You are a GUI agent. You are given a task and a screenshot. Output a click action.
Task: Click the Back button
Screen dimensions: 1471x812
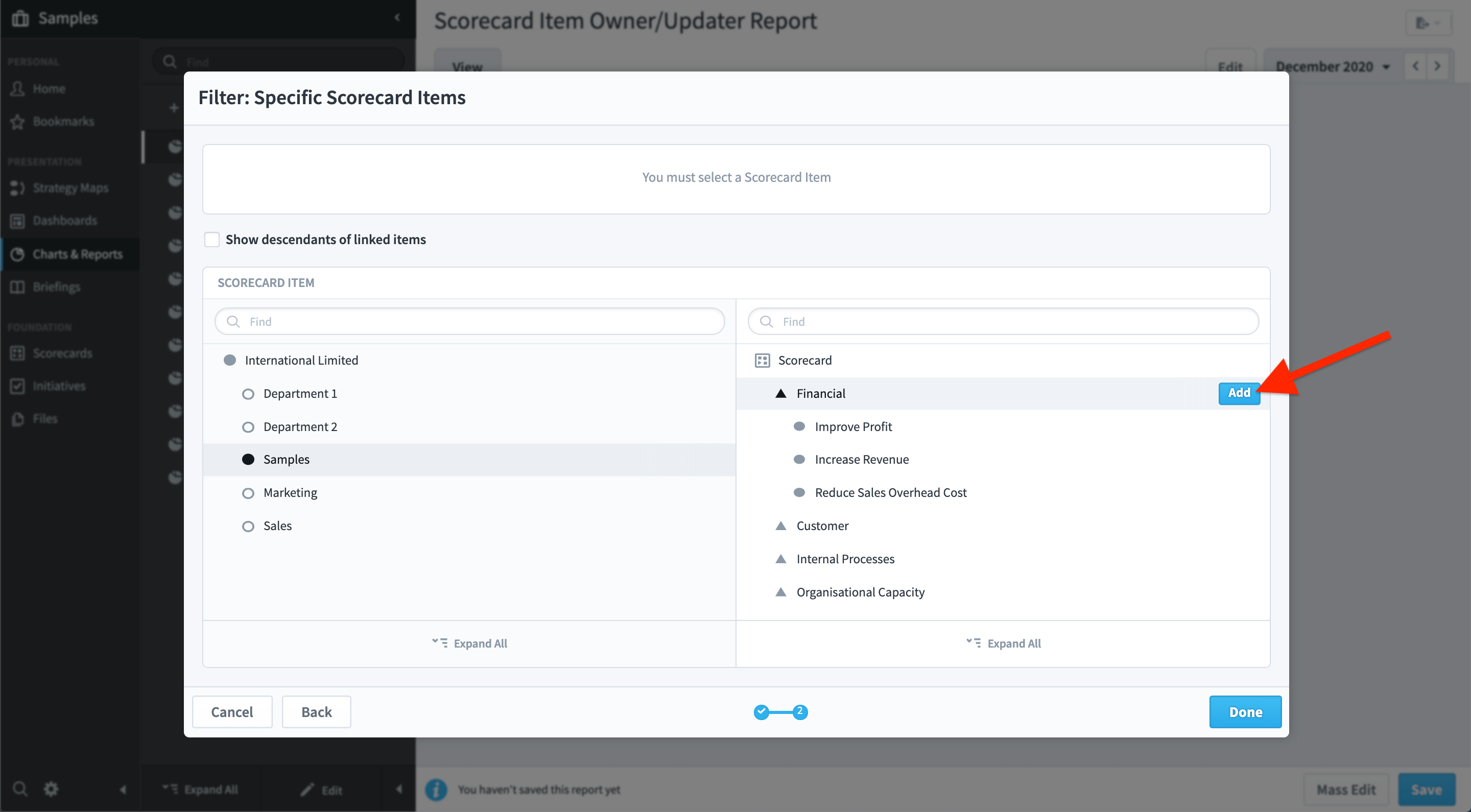click(316, 711)
